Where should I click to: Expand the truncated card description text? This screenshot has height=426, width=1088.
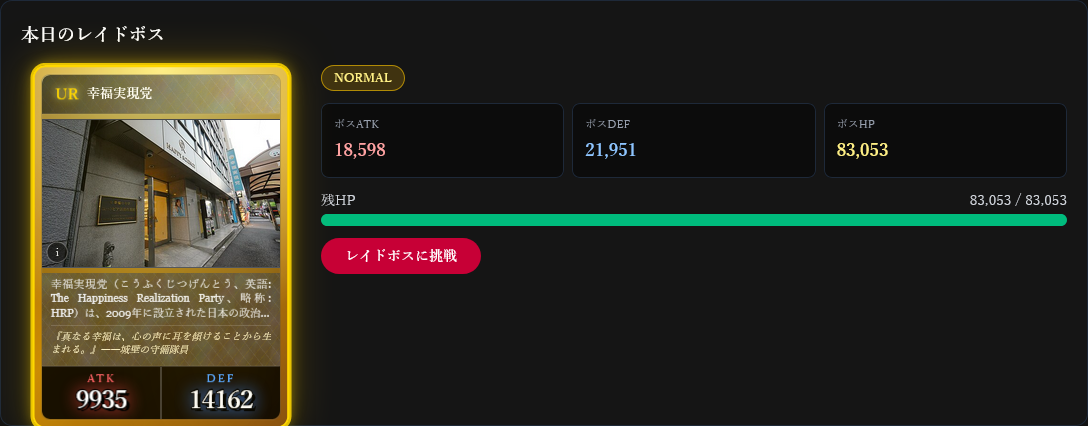coord(161,298)
